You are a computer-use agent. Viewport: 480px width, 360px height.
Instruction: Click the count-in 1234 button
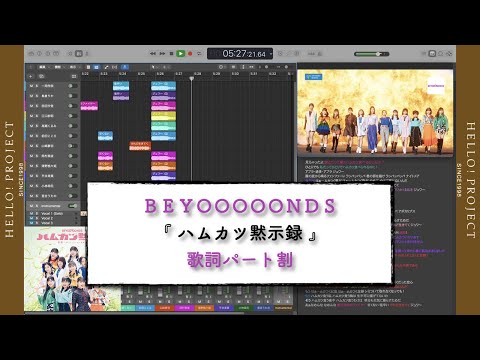(311, 53)
